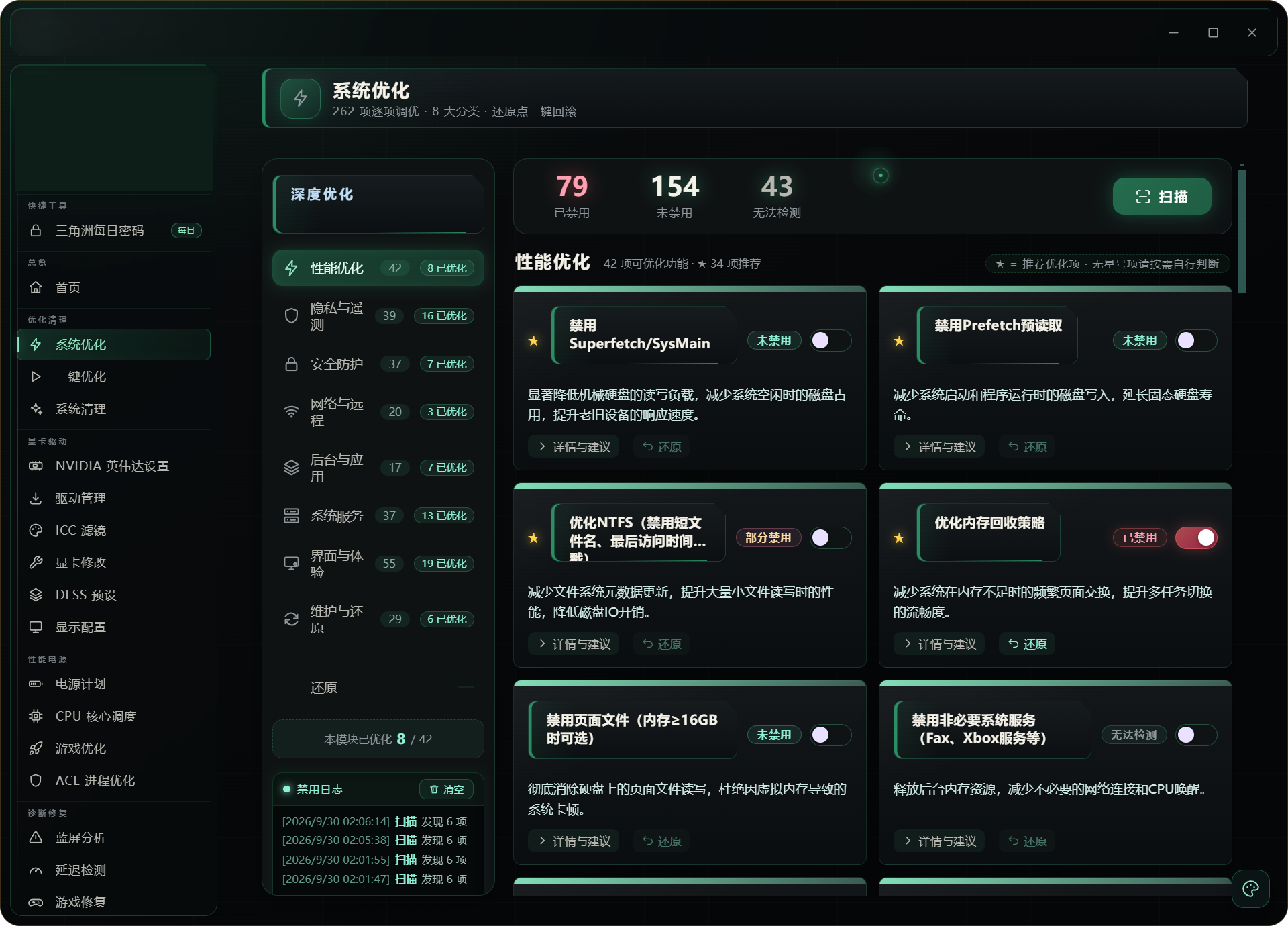This screenshot has height=926, width=1288.
Task: Click the chip icon for CPU 核心调度
Action: pyautogui.click(x=36, y=716)
